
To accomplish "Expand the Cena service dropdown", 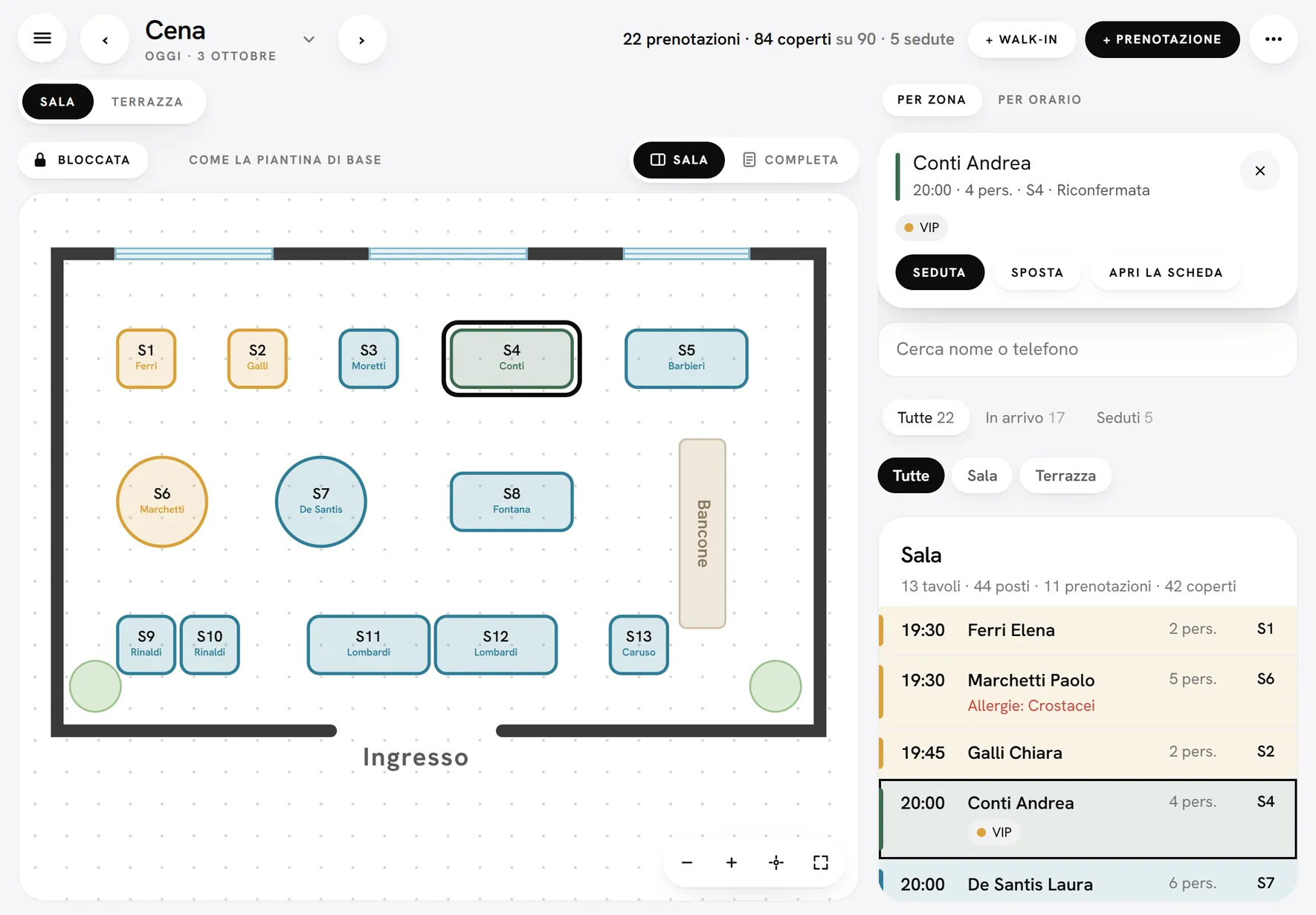I will click(x=309, y=39).
